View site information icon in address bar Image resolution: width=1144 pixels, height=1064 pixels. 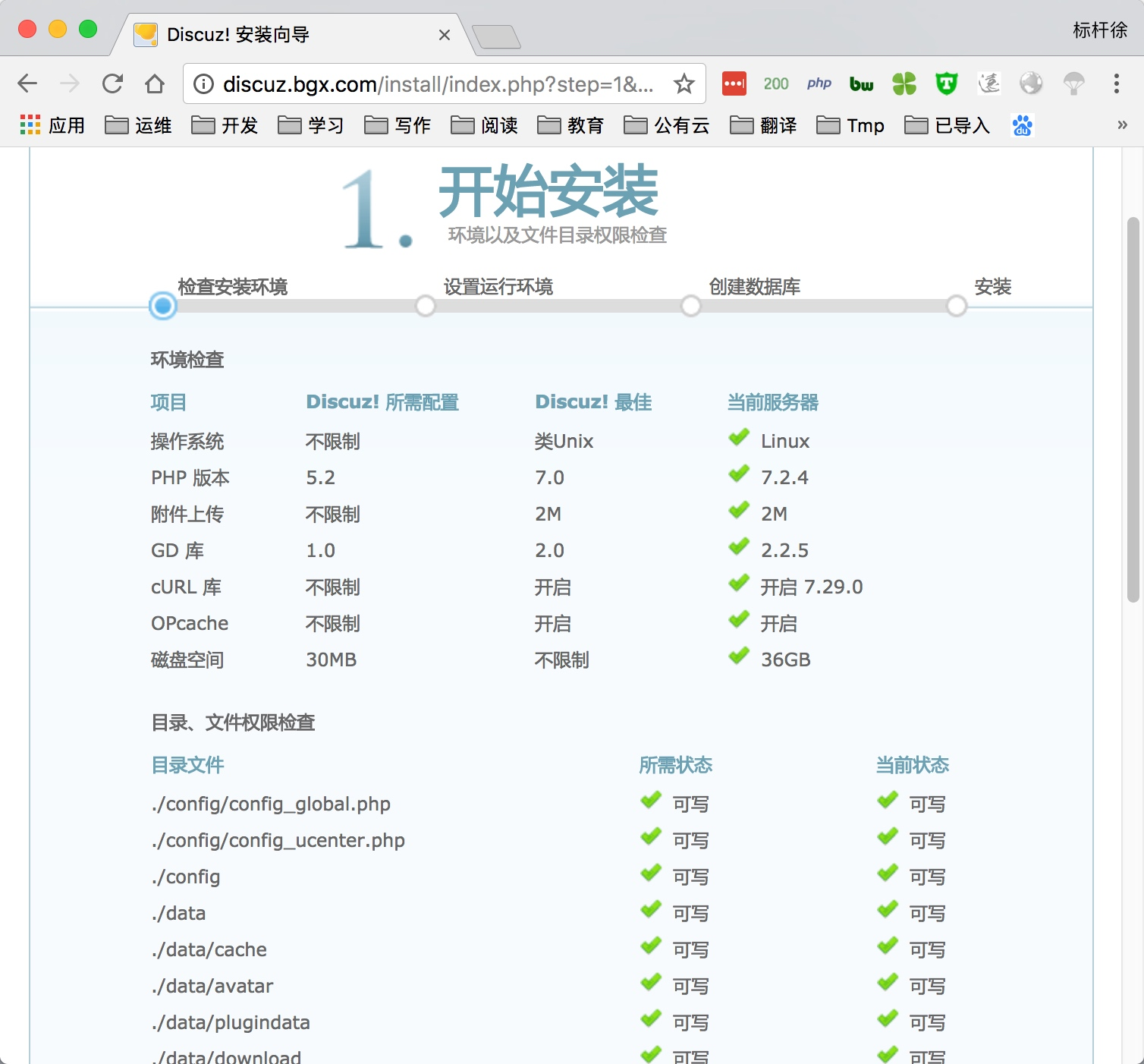[x=203, y=83]
